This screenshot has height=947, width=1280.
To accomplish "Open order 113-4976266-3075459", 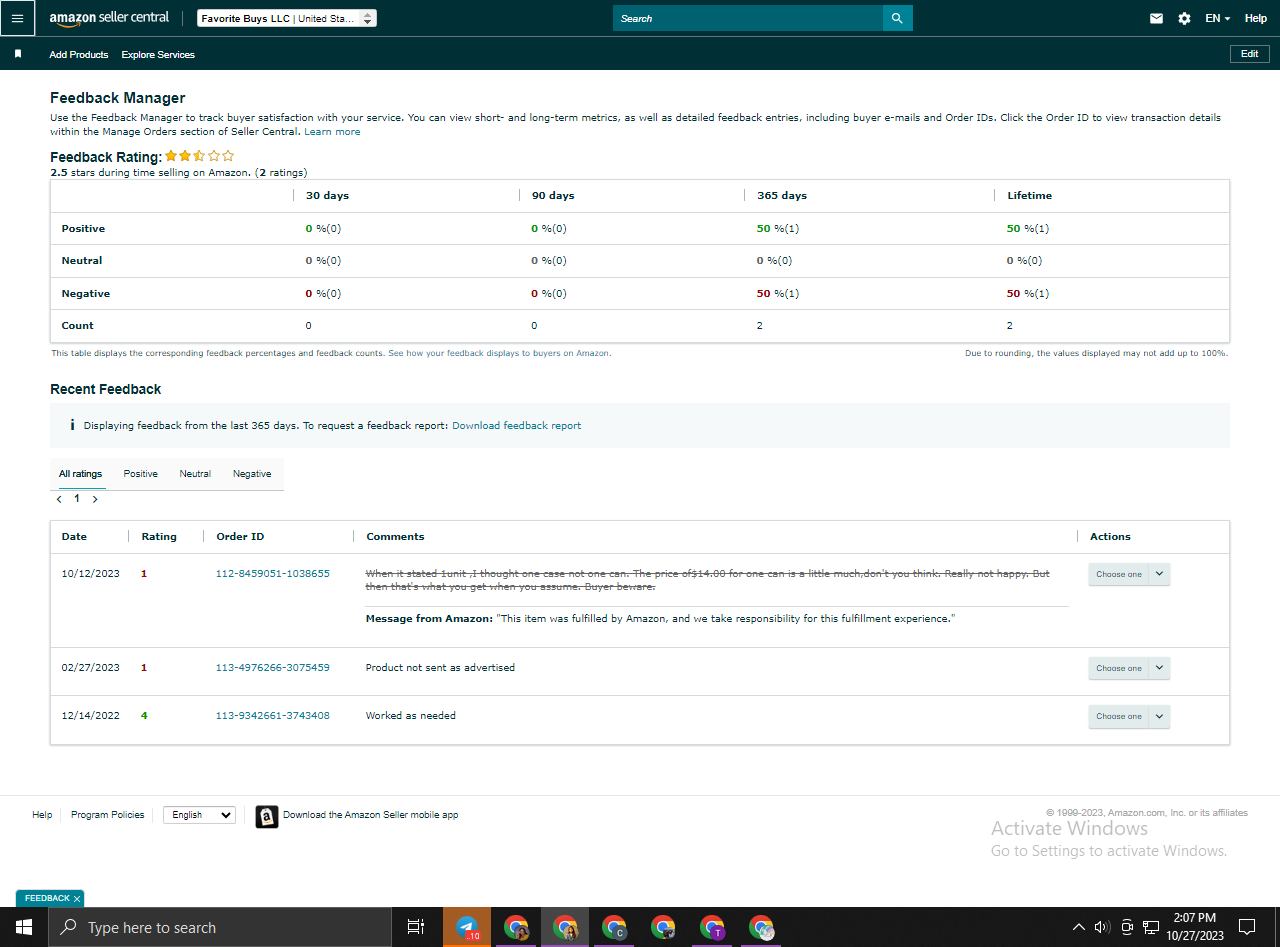I will click(273, 668).
